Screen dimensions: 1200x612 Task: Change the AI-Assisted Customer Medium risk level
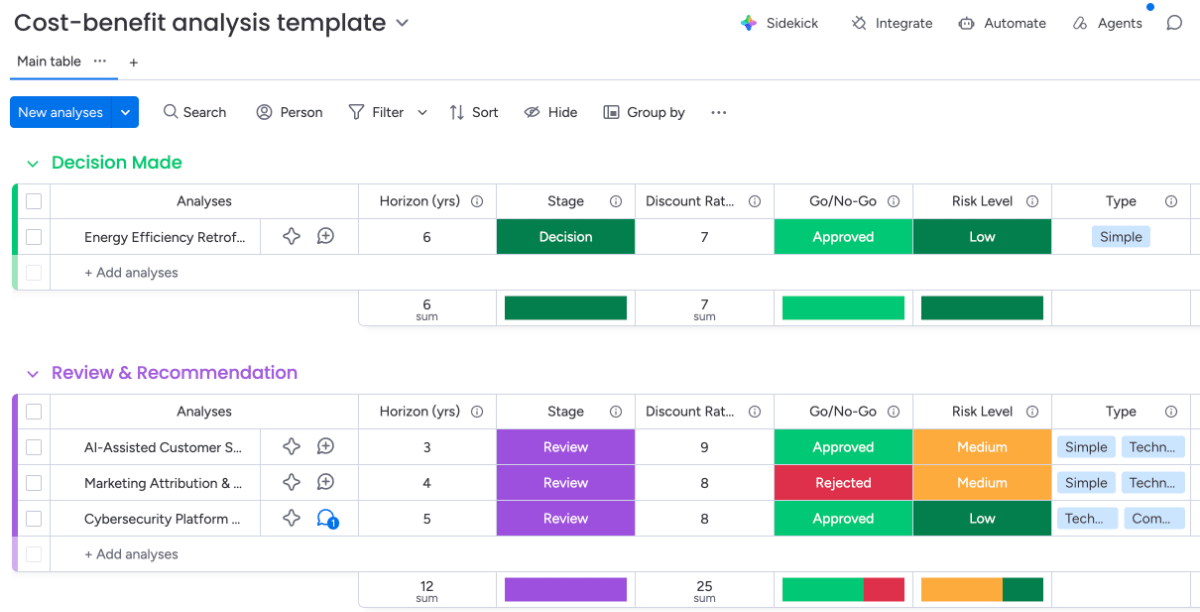(982, 447)
